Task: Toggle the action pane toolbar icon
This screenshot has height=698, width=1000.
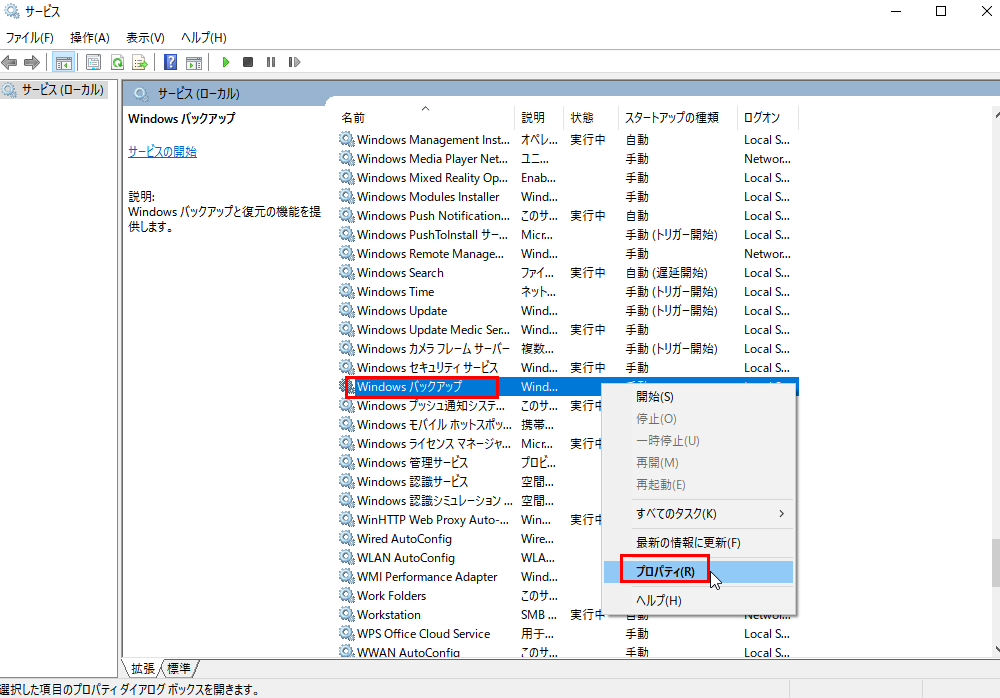Action: pyautogui.click(x=194, y=62)
